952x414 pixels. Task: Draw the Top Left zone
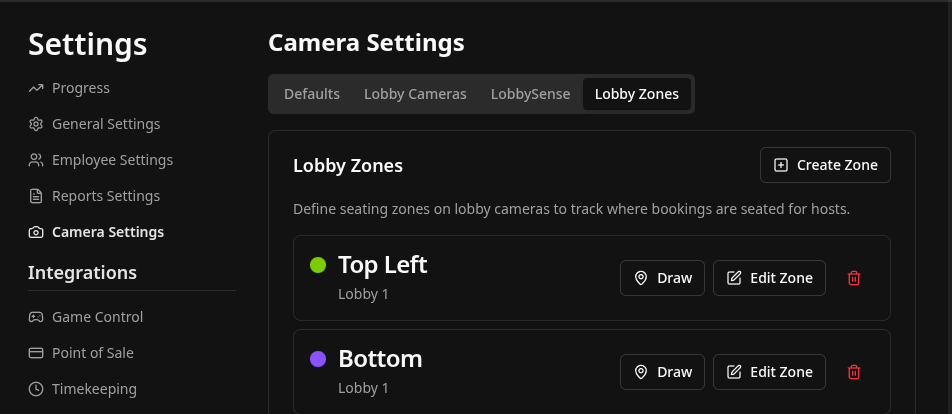coord(662,278)
